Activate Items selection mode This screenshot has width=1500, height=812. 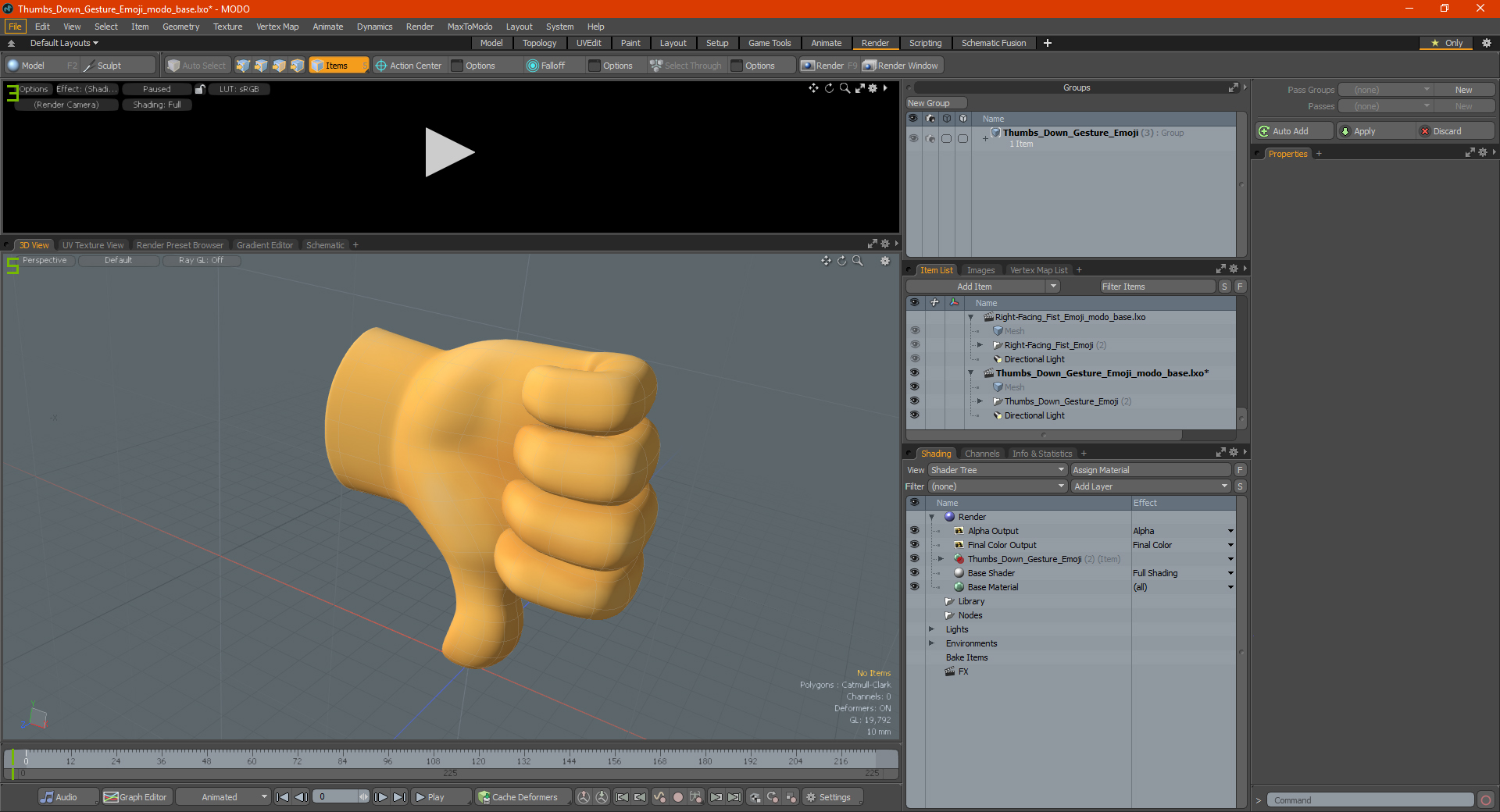[338, 66]
